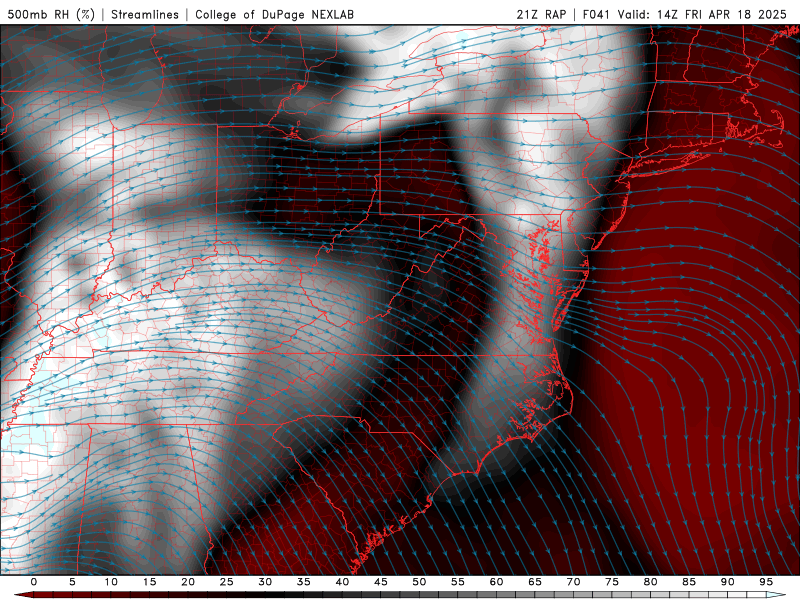The image size is (800, 600).
Task: Select the colorbar label '95'
Action: (x=766, y=582)
